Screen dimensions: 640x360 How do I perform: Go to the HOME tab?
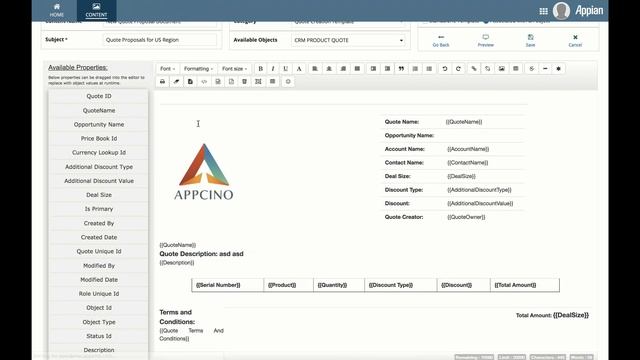pyautogui.click(x=57, y=11)
